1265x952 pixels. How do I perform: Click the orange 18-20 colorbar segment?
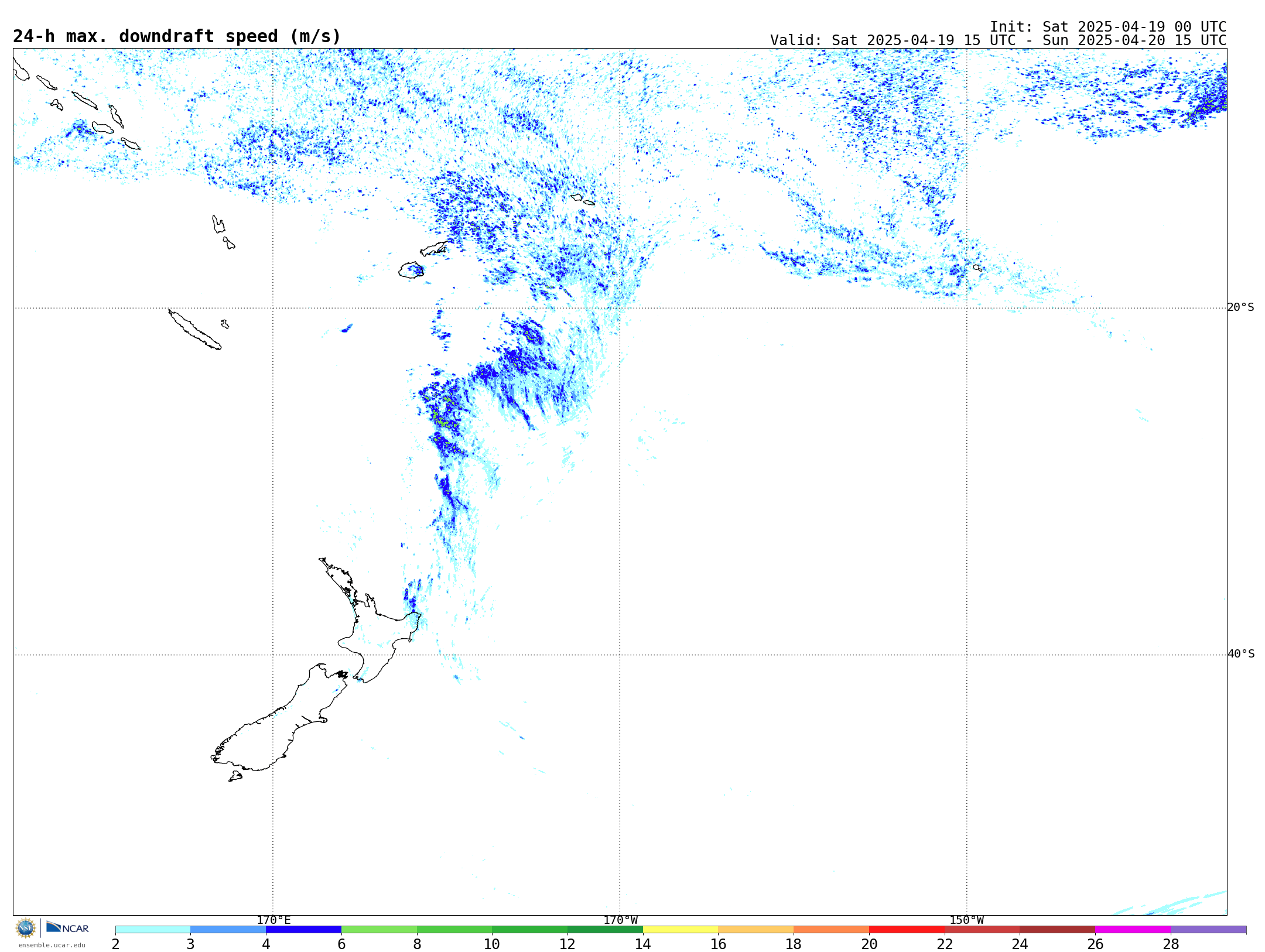pyautogui.click(x=831, y=930)
